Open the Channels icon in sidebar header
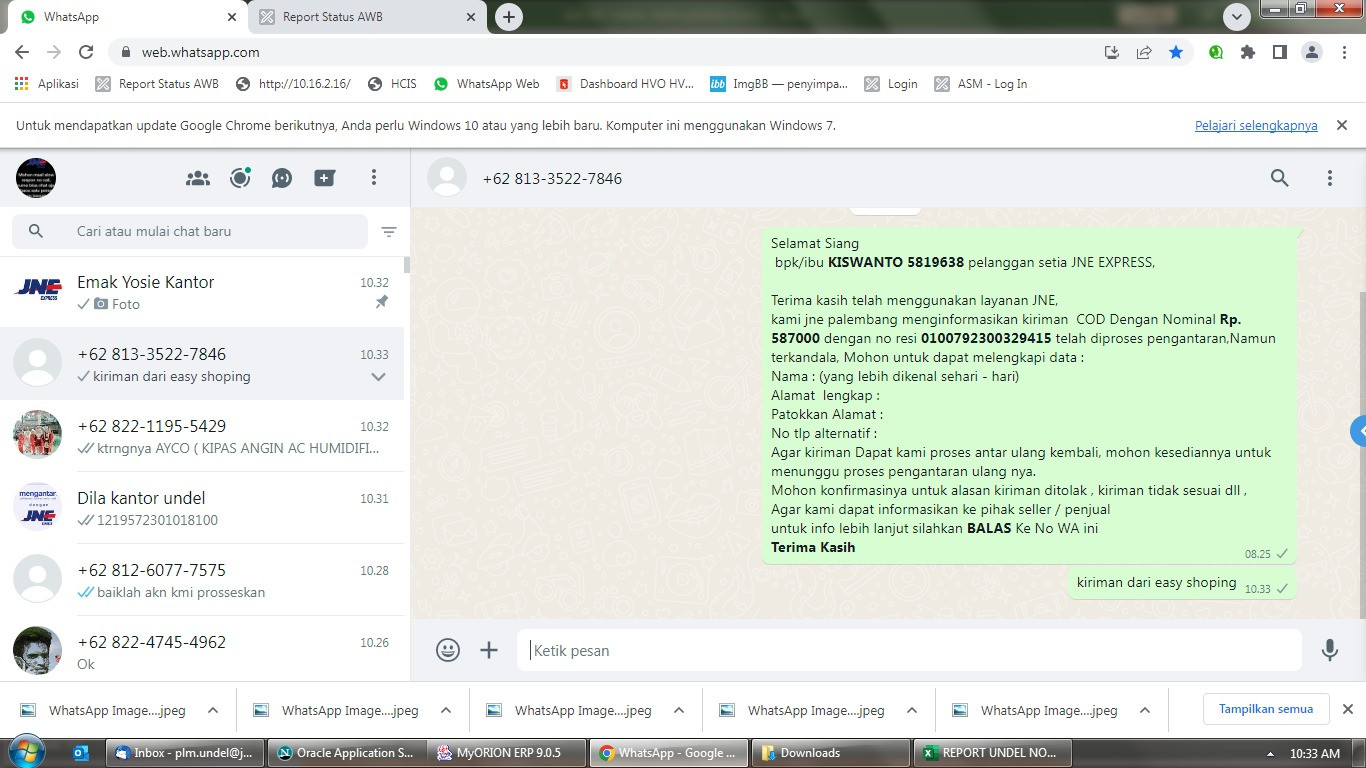Image resolution: width=1366 pixels, height=768 pixels. tap(282, 178)
